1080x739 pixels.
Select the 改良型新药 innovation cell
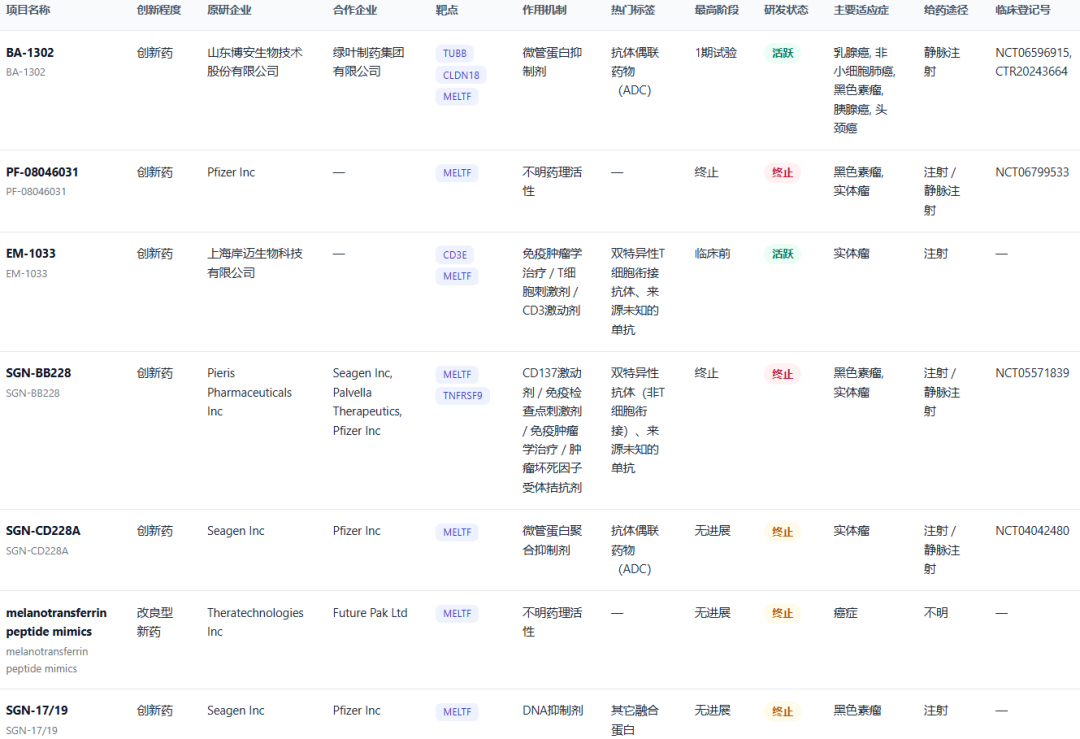154,622
